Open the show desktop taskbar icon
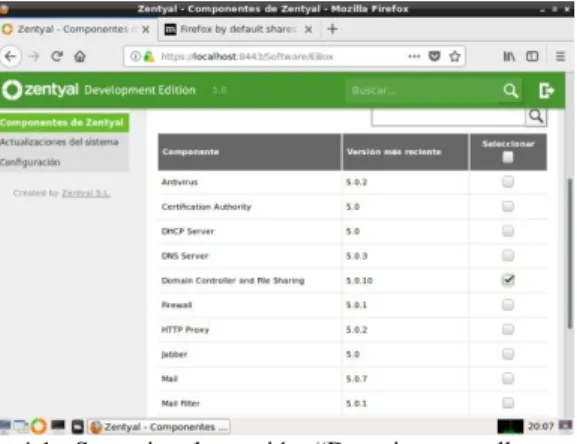This screenshot has height=444, width=577. click(x=5, y=427)
